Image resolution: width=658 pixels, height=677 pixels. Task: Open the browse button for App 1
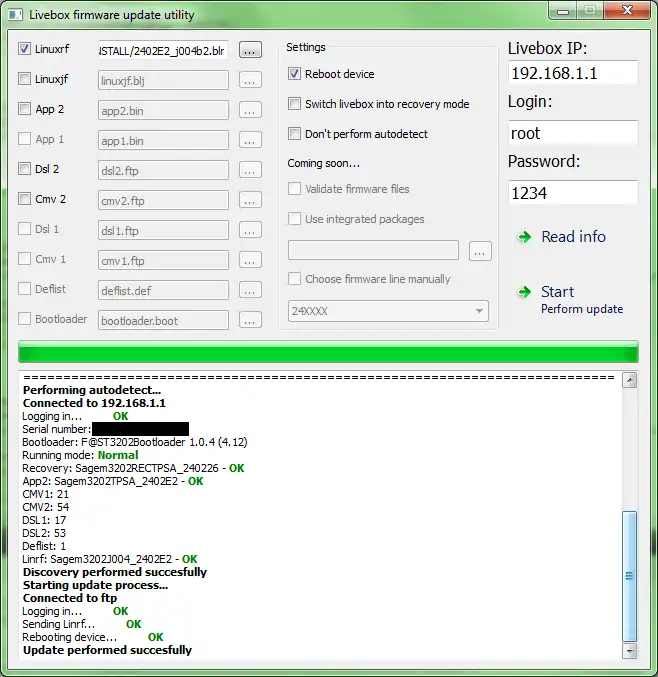250,140
